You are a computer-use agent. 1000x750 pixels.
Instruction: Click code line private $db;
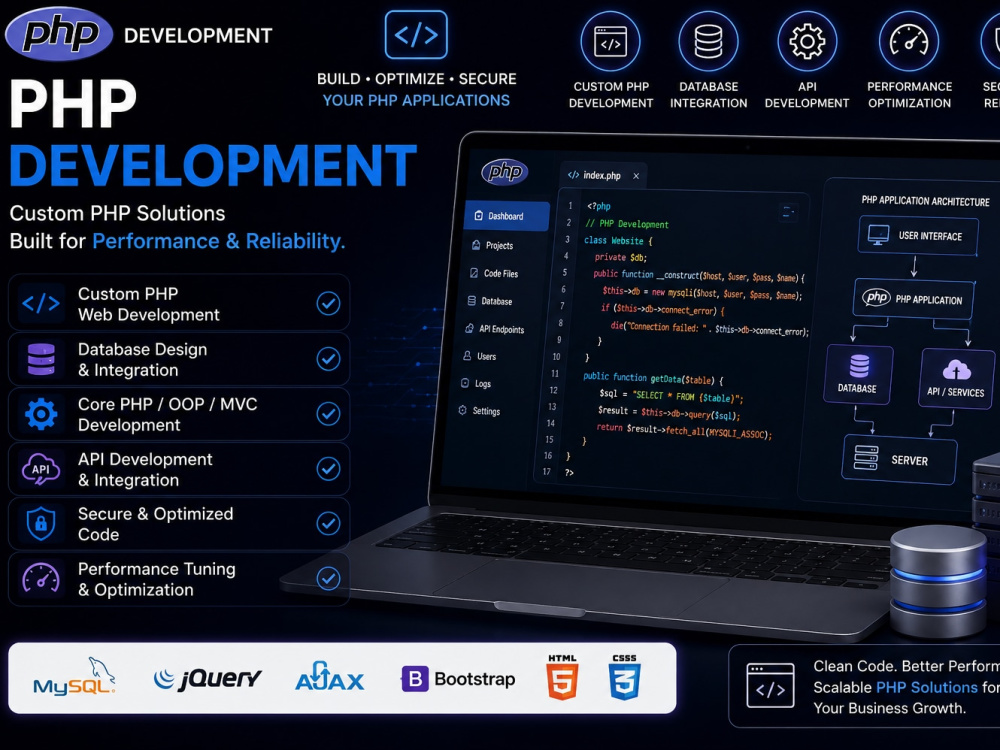(621, 257)
